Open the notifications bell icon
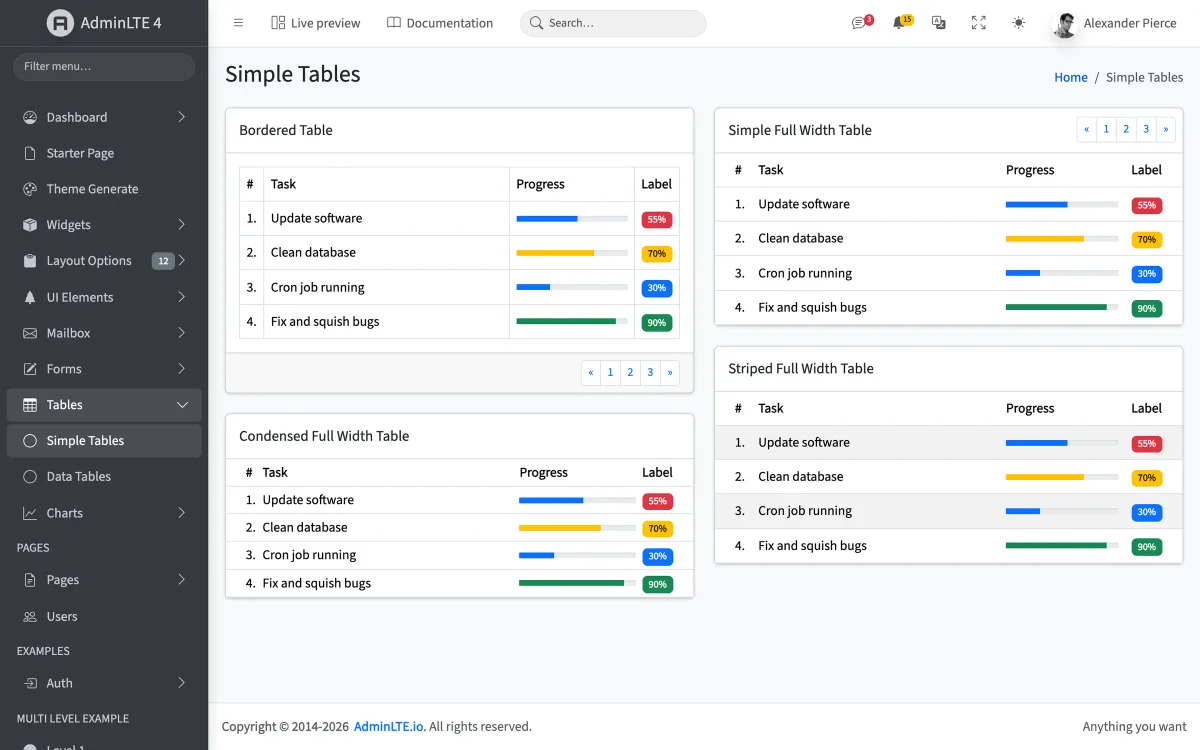Screen dimensions: 1200x750 tap(898, 23)
